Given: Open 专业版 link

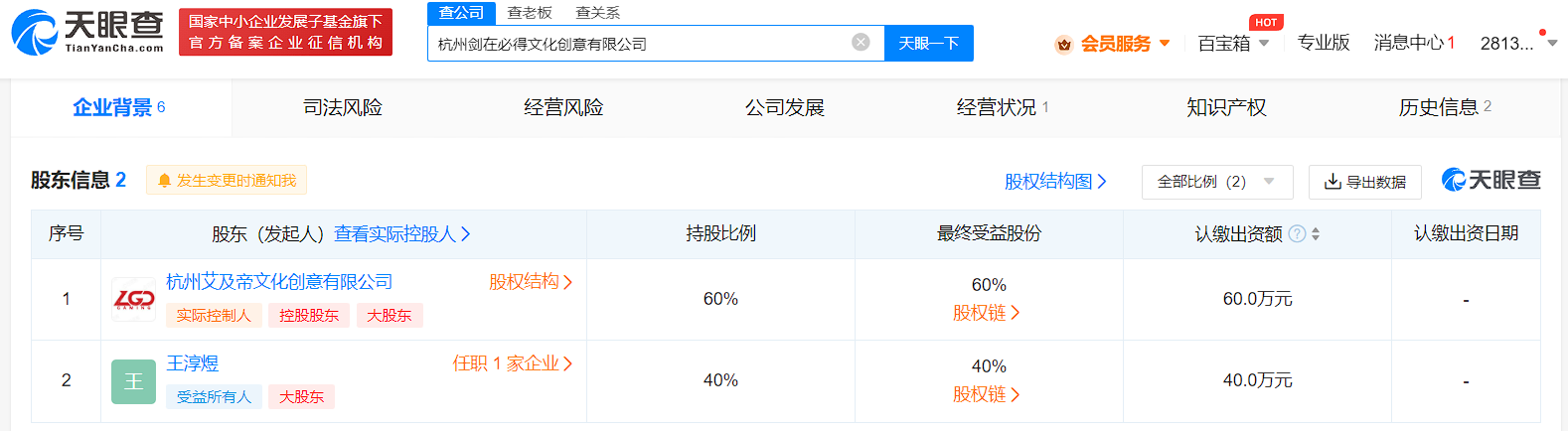Looking at the screenshot, I should pos(1324,43).
